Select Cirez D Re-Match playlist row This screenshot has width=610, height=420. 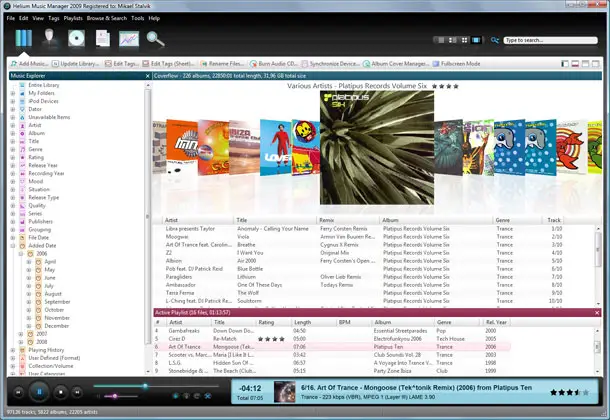click(x=331, y=339)
